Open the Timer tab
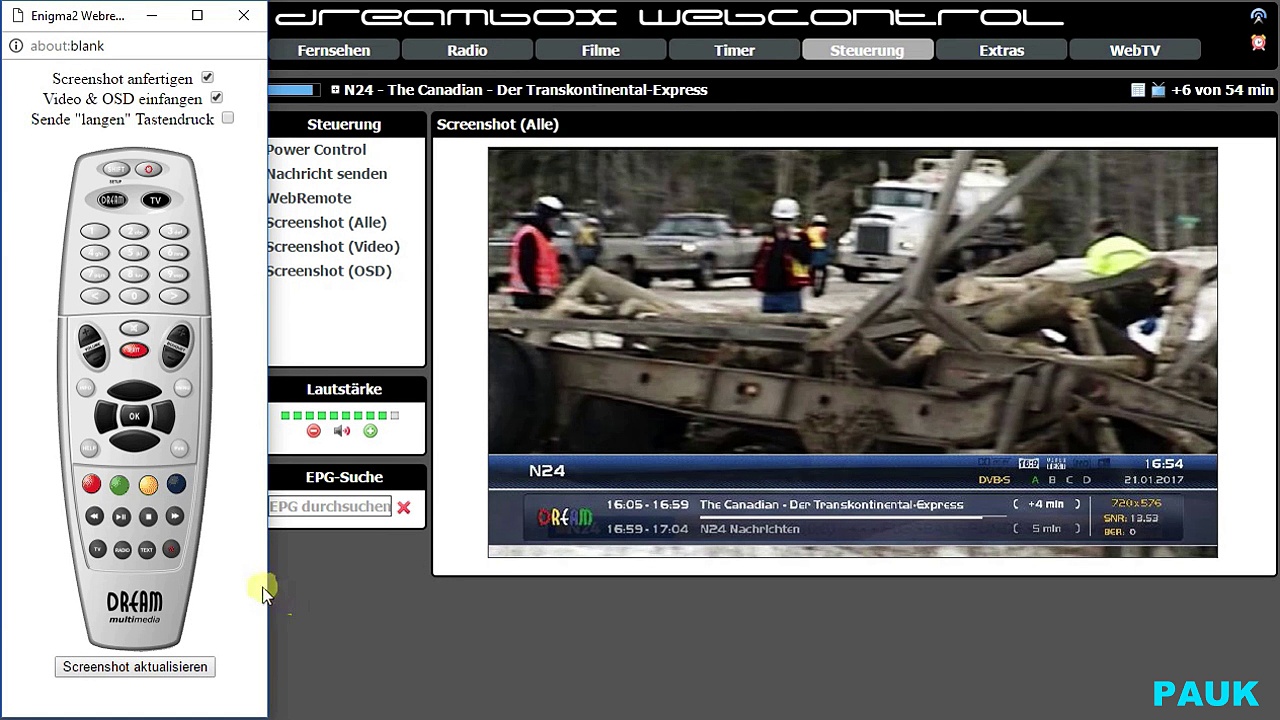This screenshot has height=720, width=1280. point(734,51)
